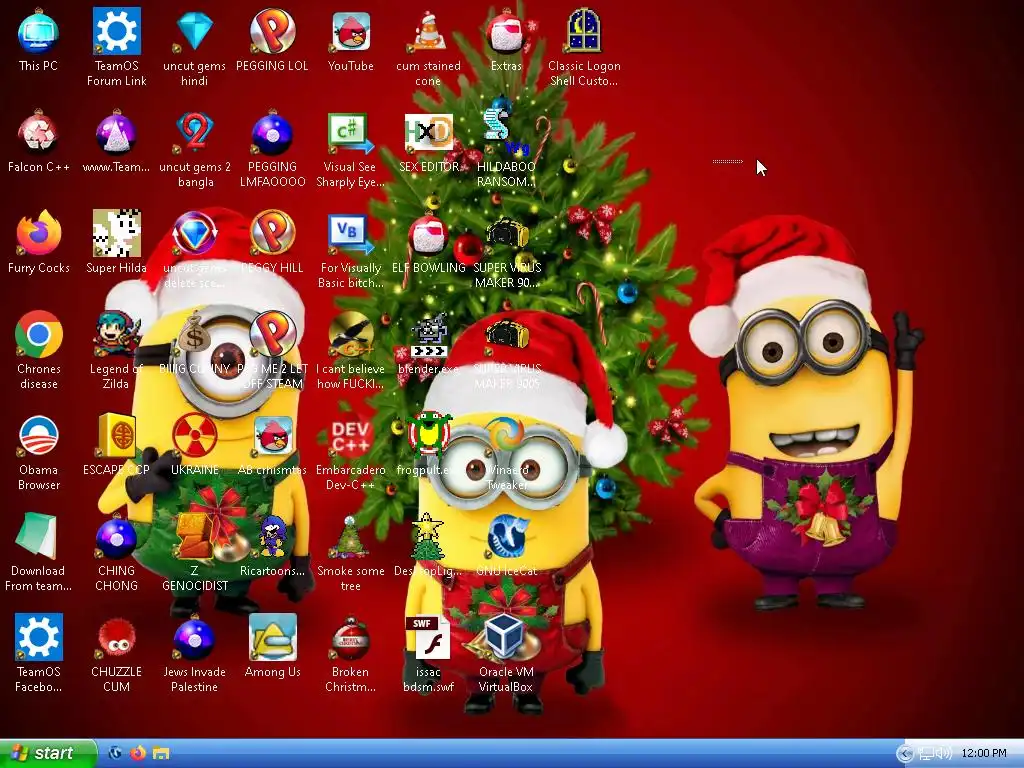
Task: Open the volume speaker tray icon
Action: pyautogui.click(x=944, y=754)
